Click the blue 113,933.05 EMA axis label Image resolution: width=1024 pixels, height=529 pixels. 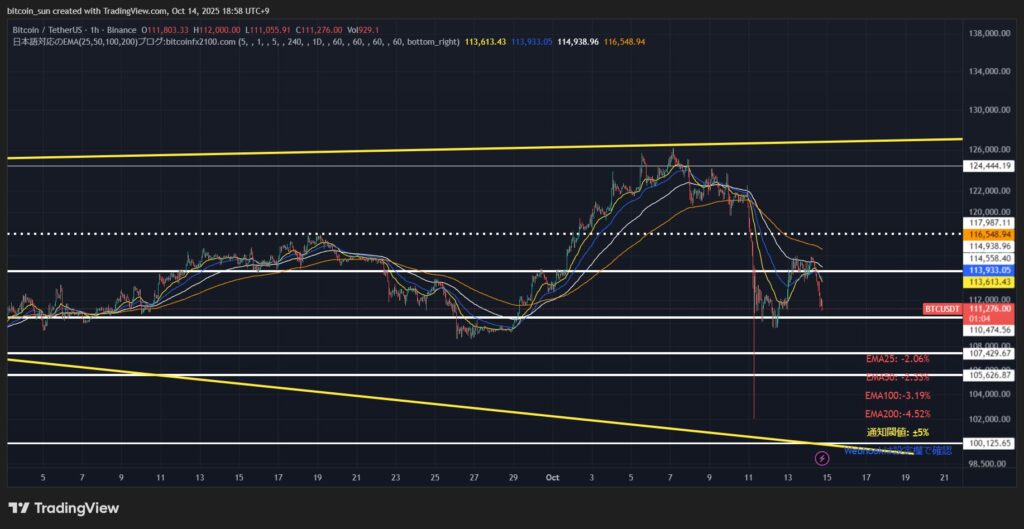[991, 270]
